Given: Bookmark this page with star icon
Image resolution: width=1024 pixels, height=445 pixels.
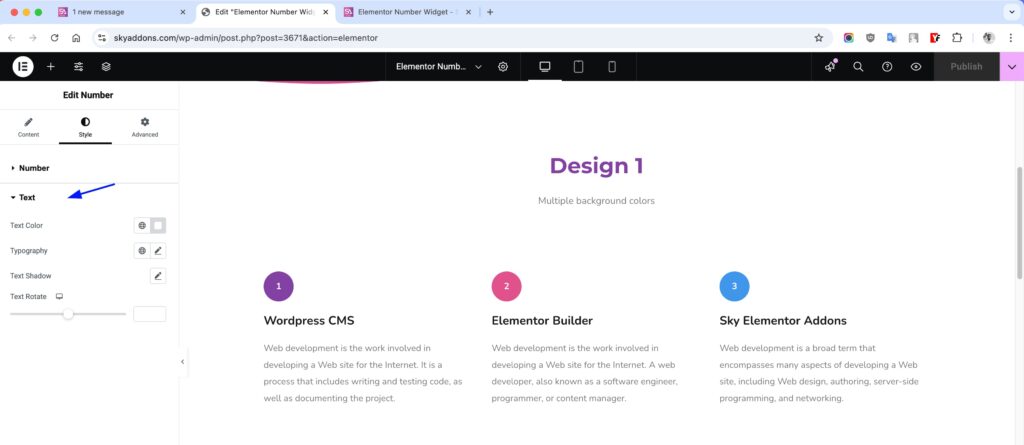Looking at the screenshot, I should pos(818,38).
